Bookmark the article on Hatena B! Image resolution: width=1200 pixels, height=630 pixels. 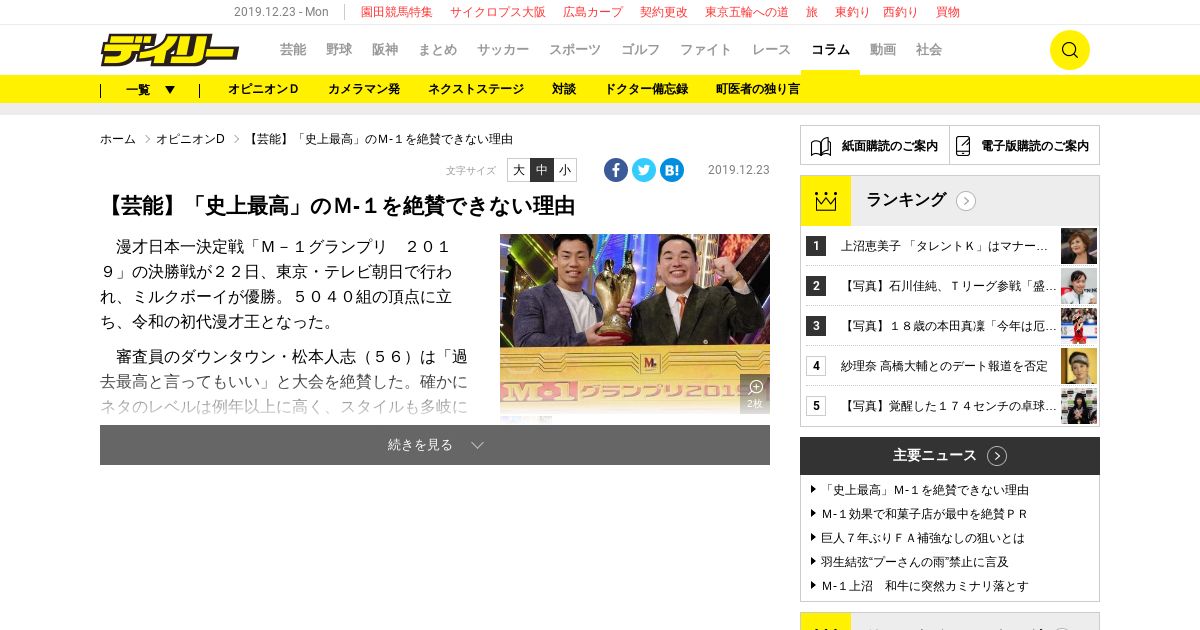coord(672,170)
